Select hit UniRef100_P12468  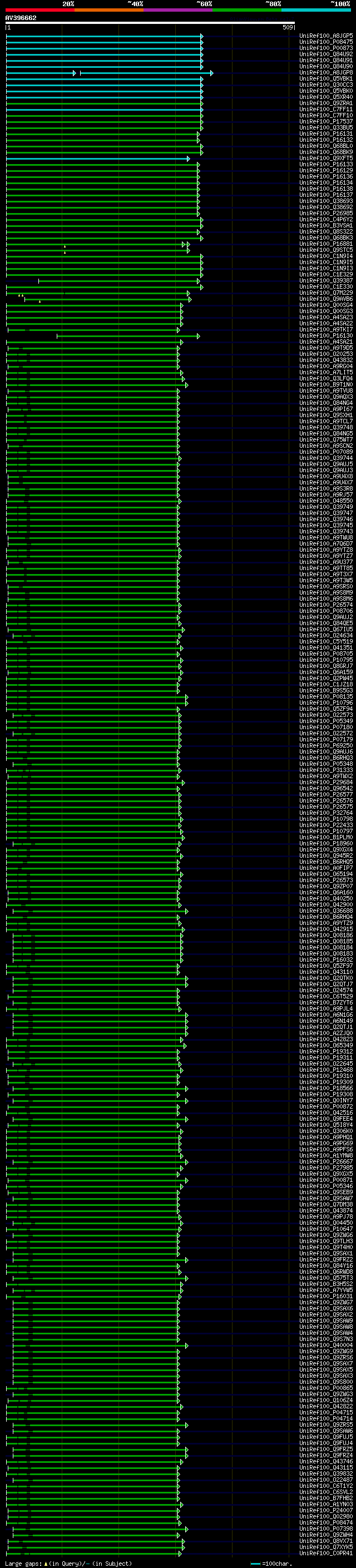click(x=326, y=1070)
